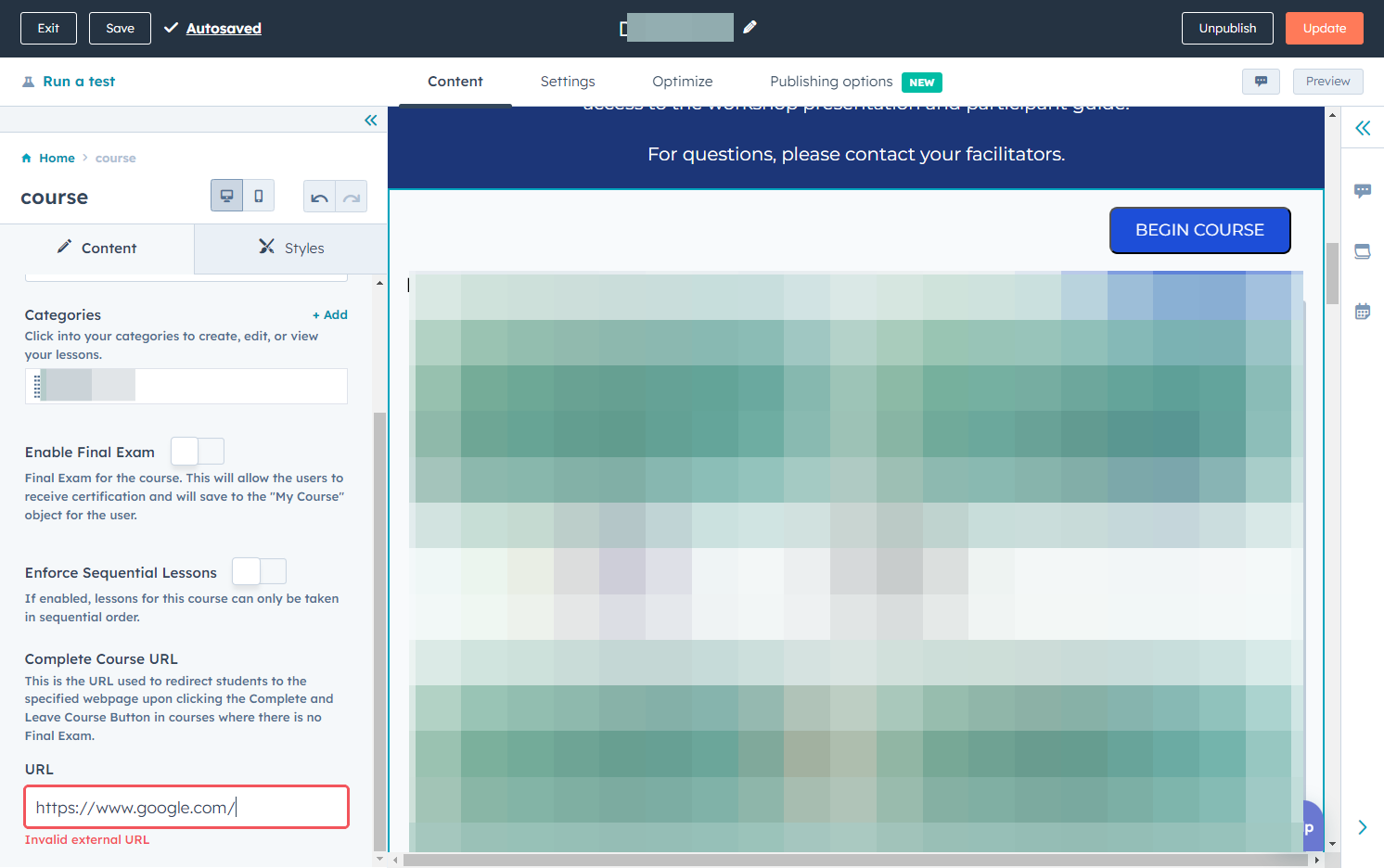Click the undo arrow icon

319,197
